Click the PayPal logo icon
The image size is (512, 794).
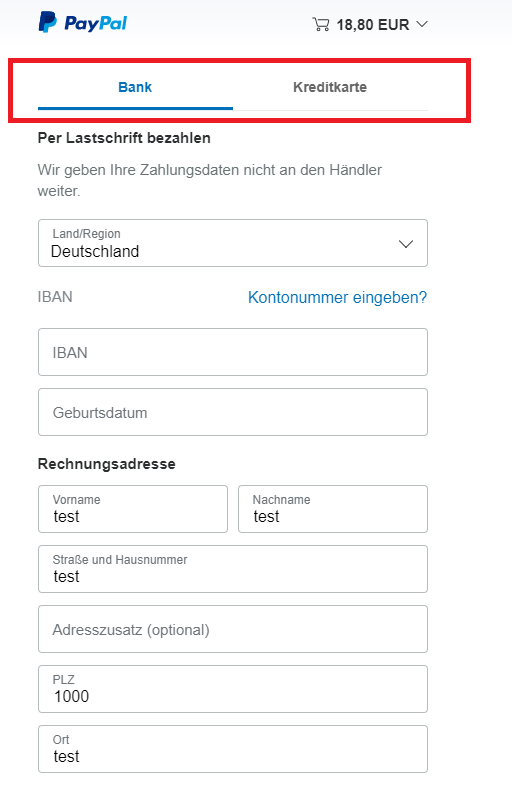[x=48, y=22]
